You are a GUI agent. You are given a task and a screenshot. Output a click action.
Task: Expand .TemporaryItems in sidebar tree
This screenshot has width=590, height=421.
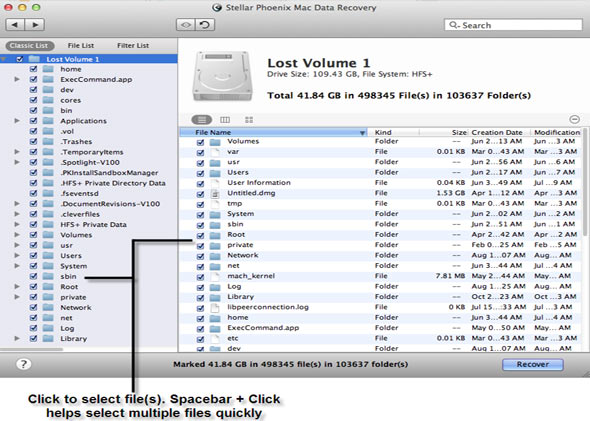[17, 152]
